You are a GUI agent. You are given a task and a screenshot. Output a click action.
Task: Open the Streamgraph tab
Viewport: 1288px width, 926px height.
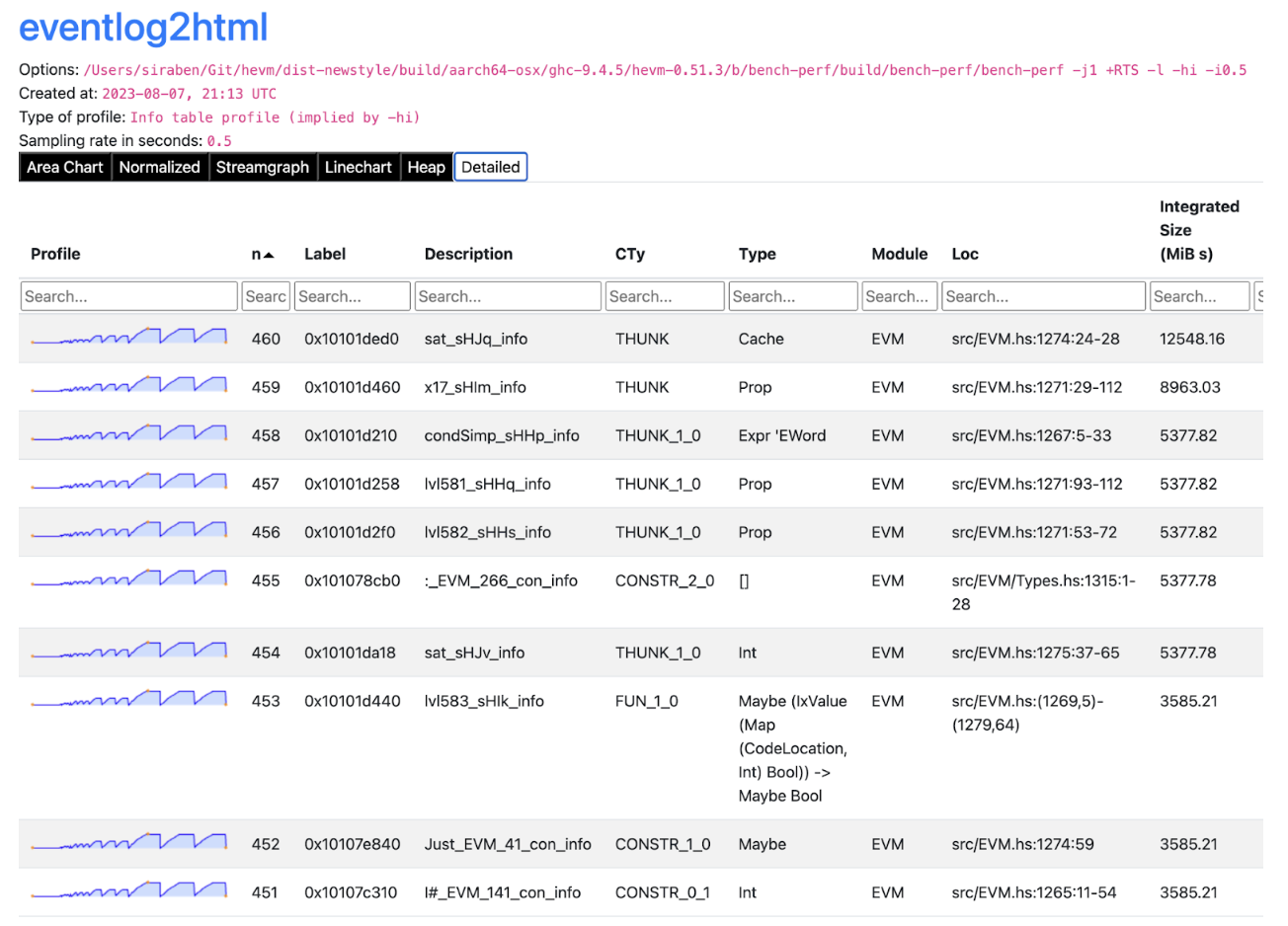click(x=262, y=167)
